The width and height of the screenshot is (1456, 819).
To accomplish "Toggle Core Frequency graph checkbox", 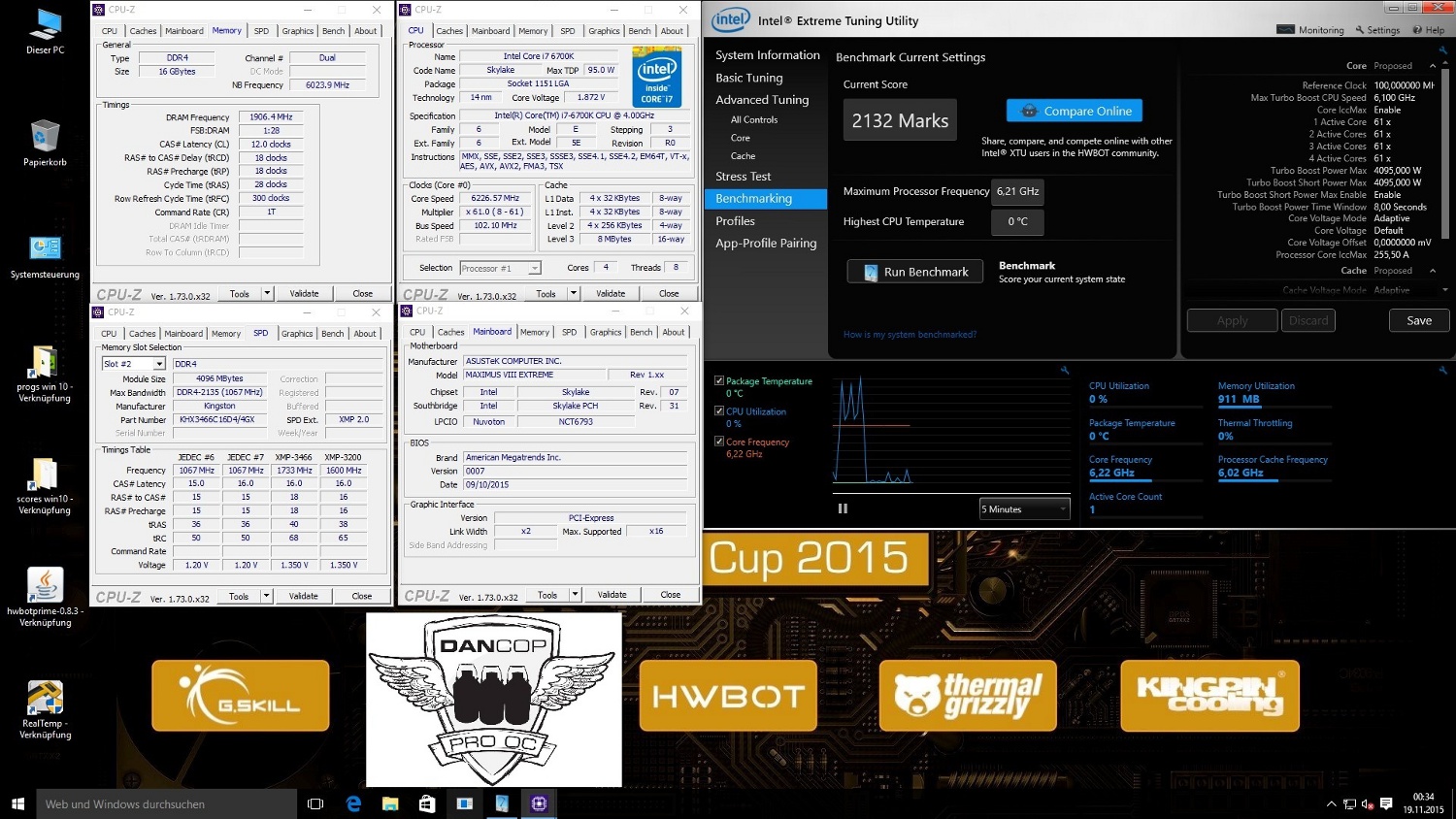I will [719, 442].
